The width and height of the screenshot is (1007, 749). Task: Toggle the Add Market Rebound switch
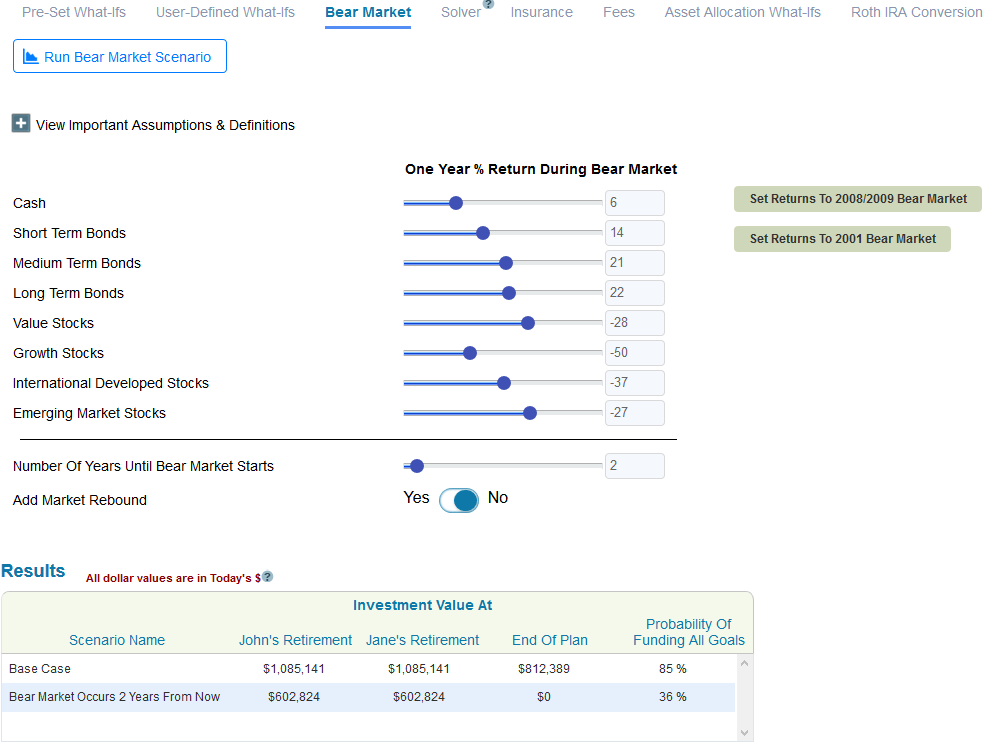pyautogui.click(x=459, y=500)
